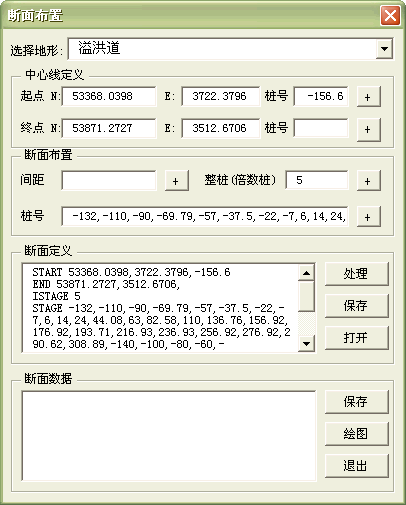Click the scrollbar thumb in 断面定义
The image size is (406, 505).
click(306, 297)
